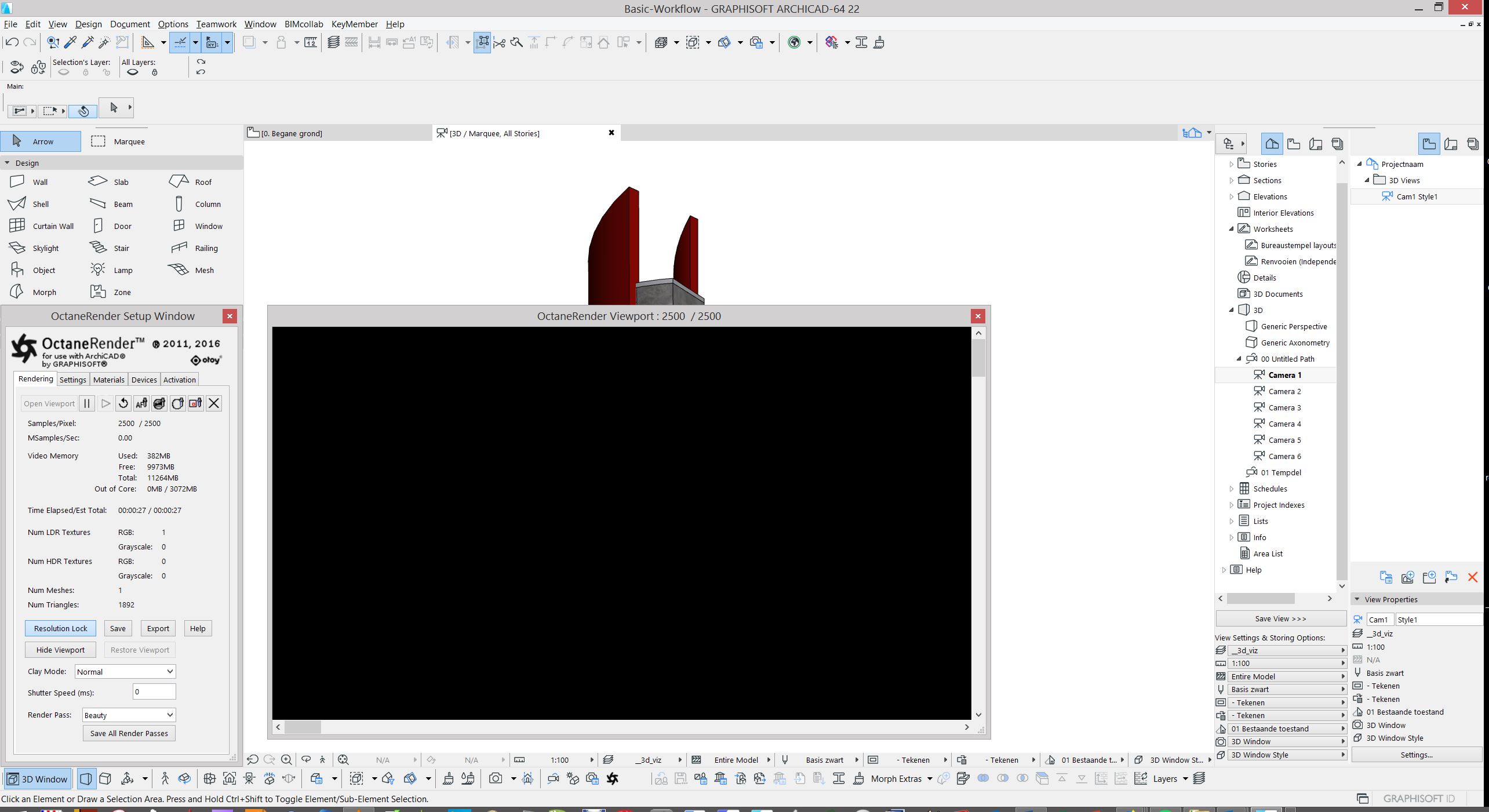Screen dimensions: 1489x812
Task: Select the Morph tool
Action: point(33,292)
